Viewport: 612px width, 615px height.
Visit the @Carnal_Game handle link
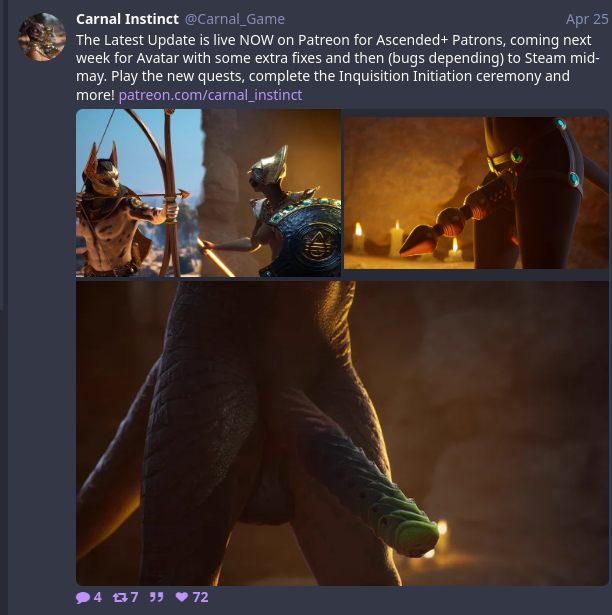click(x=235, y=19)
